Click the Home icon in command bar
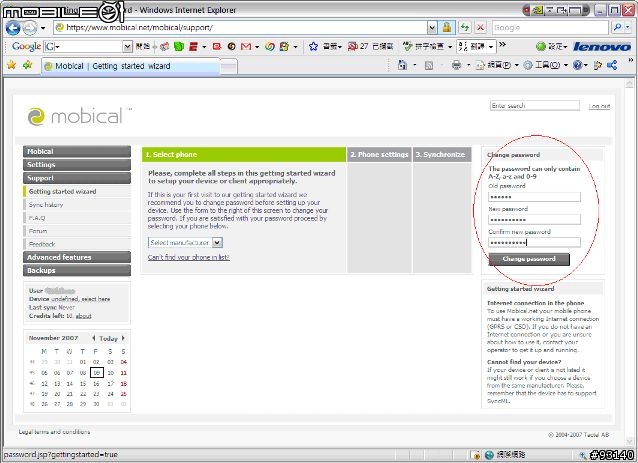The height and width of the screenshot is (463, 638). (402, 65)
